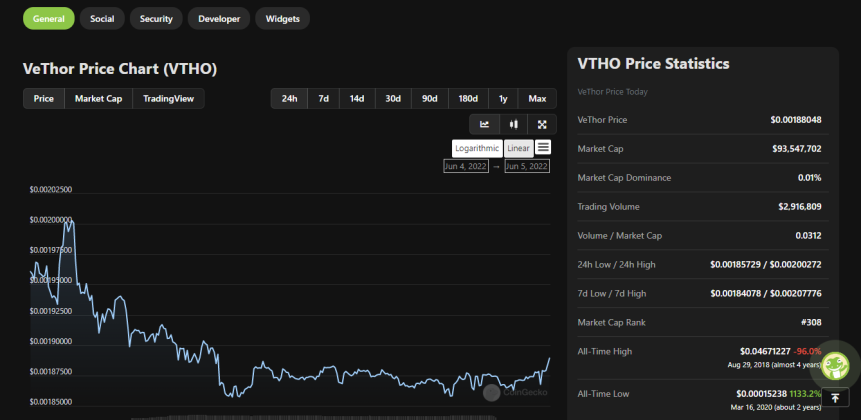Screen dimensions: 861x420
Task: Select the 24h time range
Action: pyautogui.click(x=289, y=99)
